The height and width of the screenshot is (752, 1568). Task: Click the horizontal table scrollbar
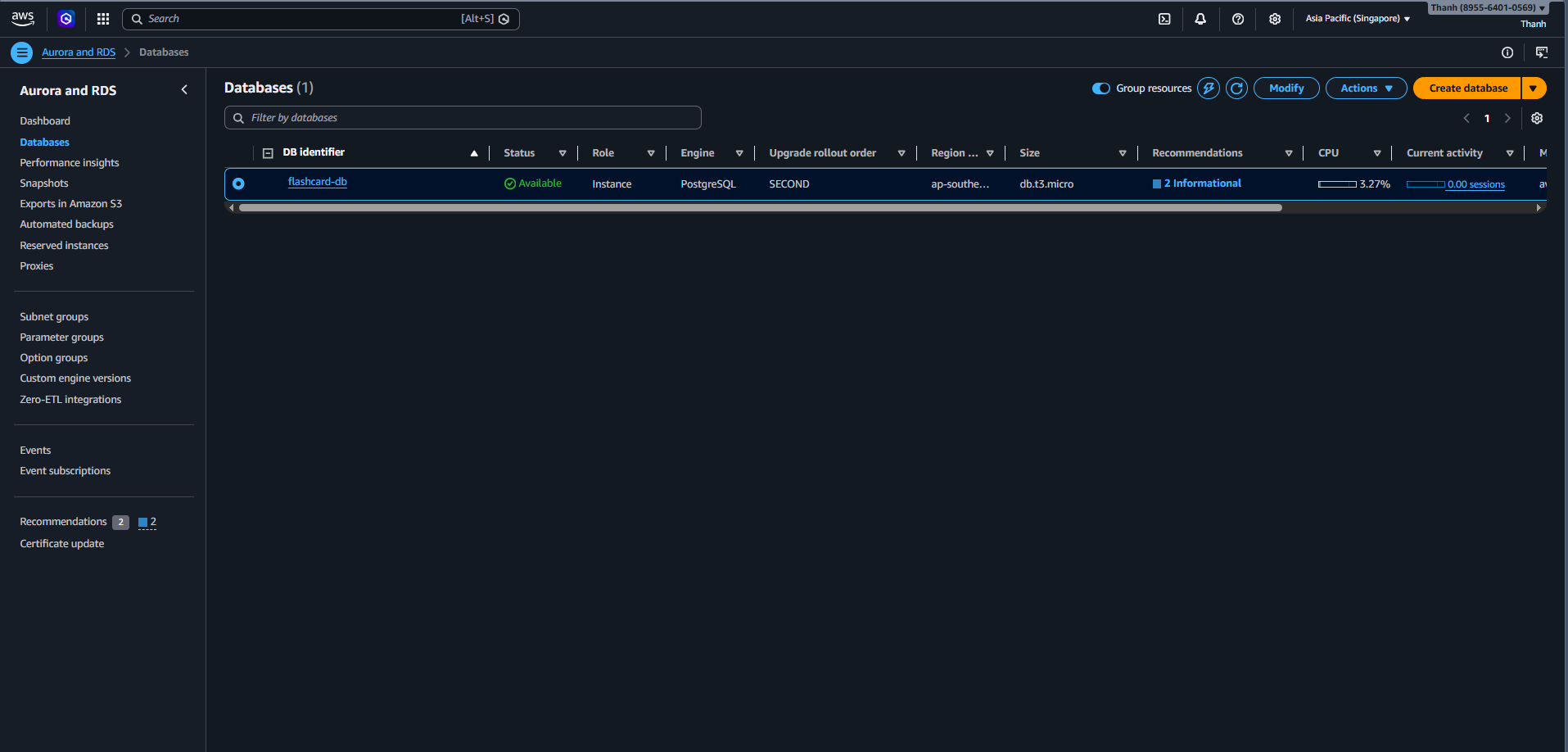tap(760, 208)
